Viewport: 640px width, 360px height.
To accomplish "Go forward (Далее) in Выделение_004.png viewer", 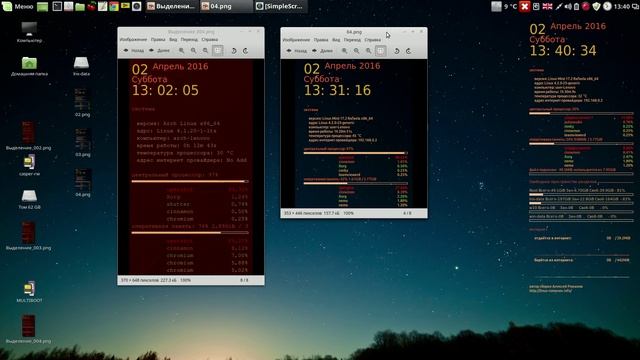I will pos(159,51).
